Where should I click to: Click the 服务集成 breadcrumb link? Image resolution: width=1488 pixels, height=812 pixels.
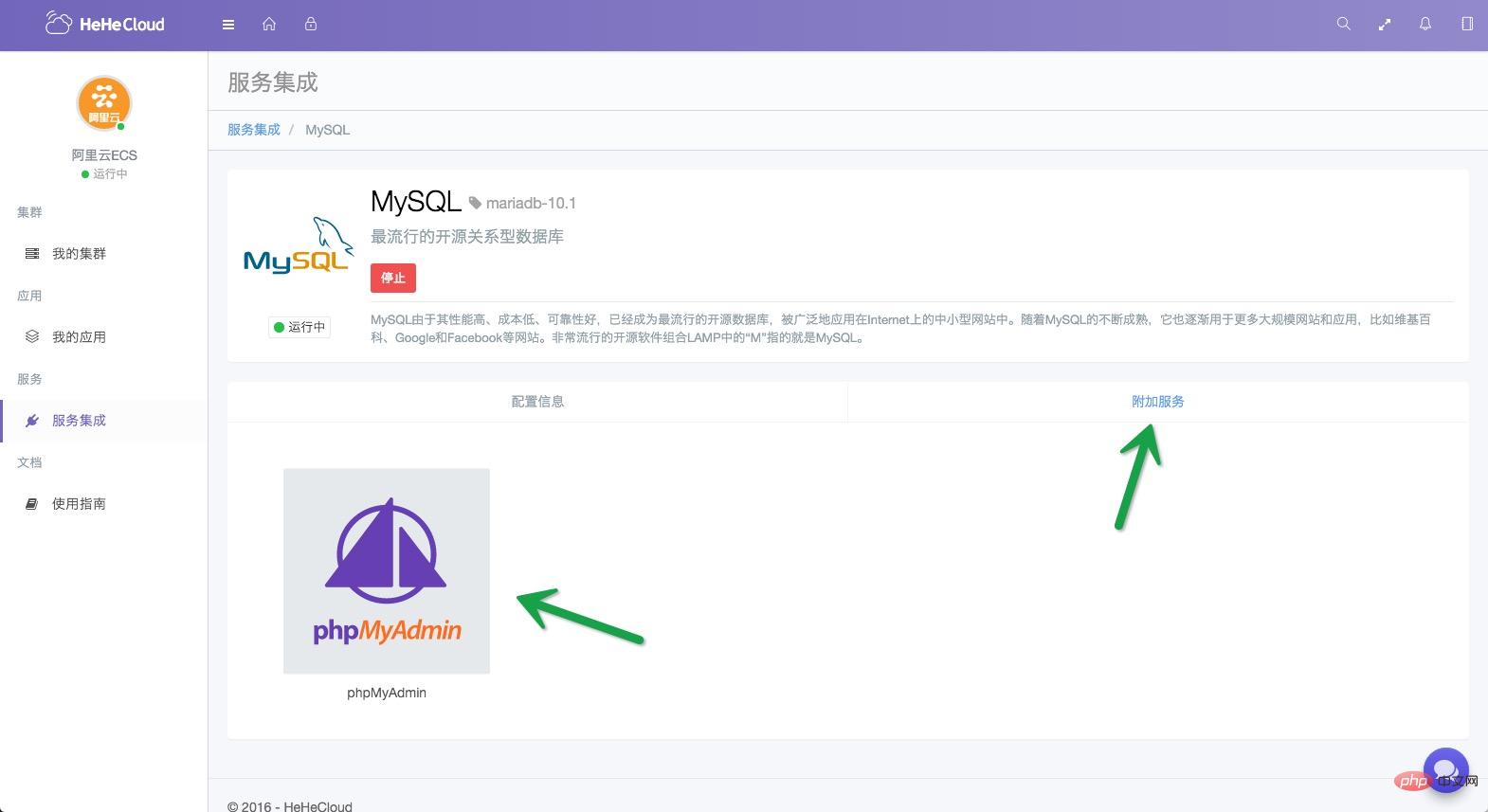(254, 130)
